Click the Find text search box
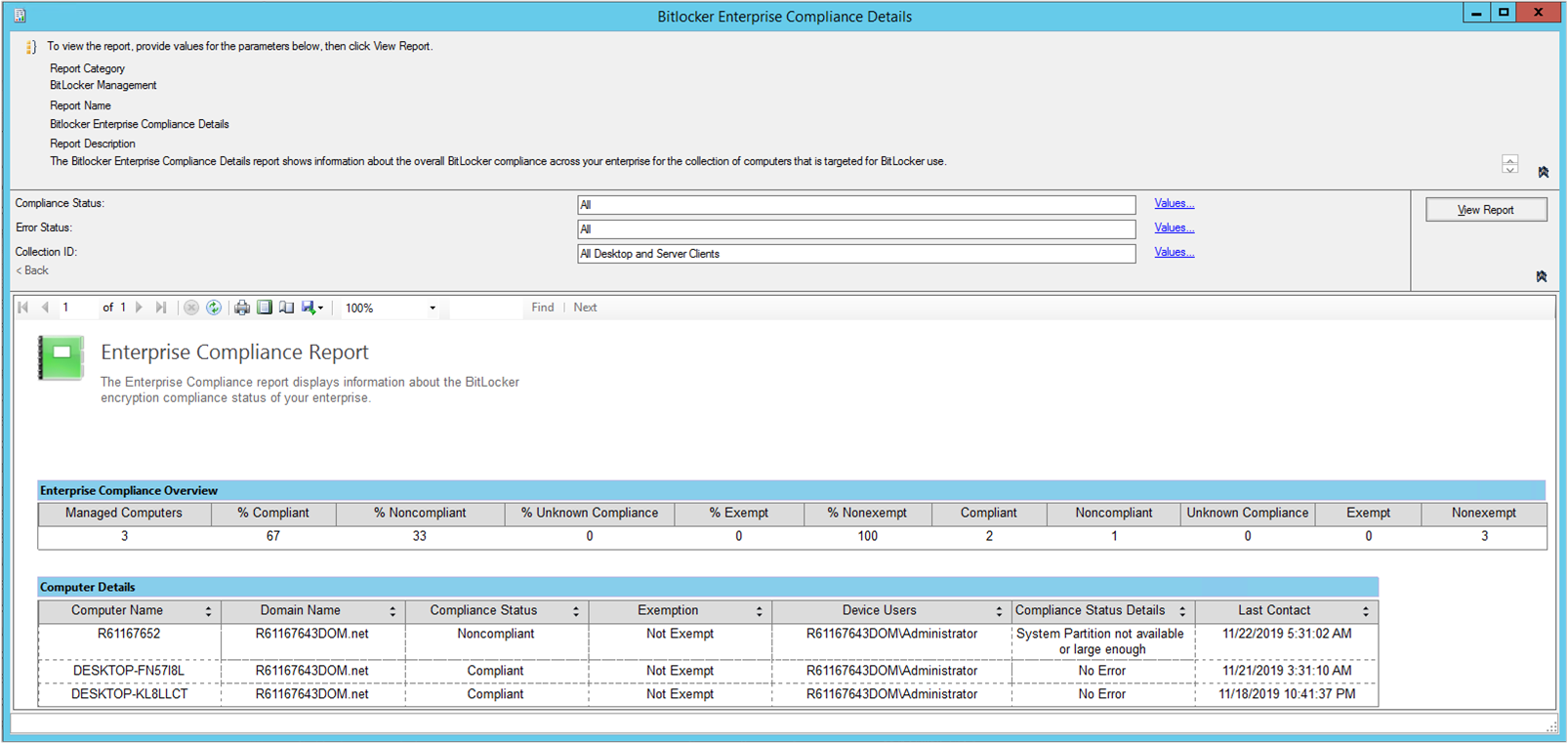This screenshot has height=743, width=1568. pyautogui.click(x=485, y=308)
